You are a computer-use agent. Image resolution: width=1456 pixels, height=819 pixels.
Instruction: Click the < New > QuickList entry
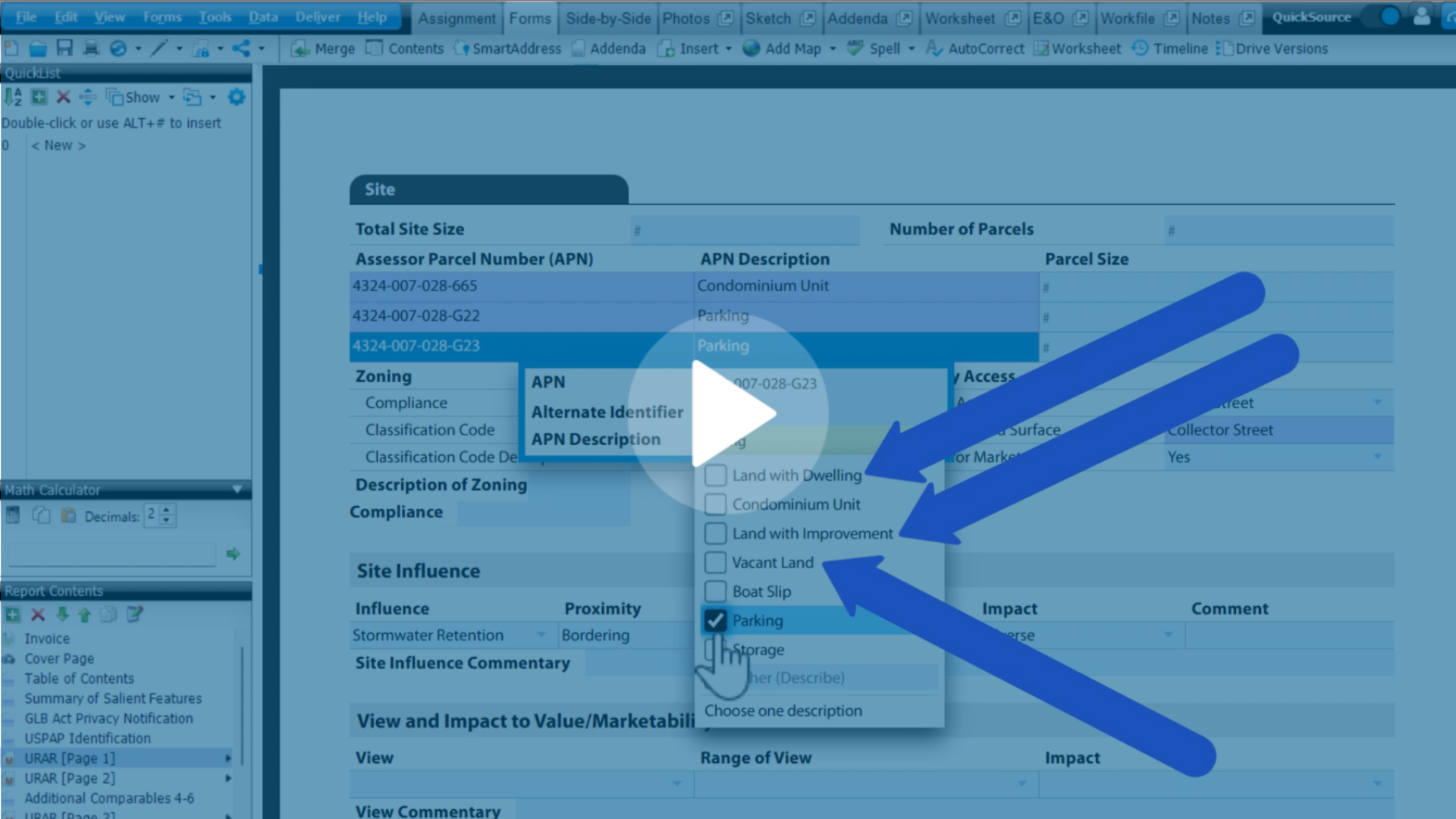58,145
